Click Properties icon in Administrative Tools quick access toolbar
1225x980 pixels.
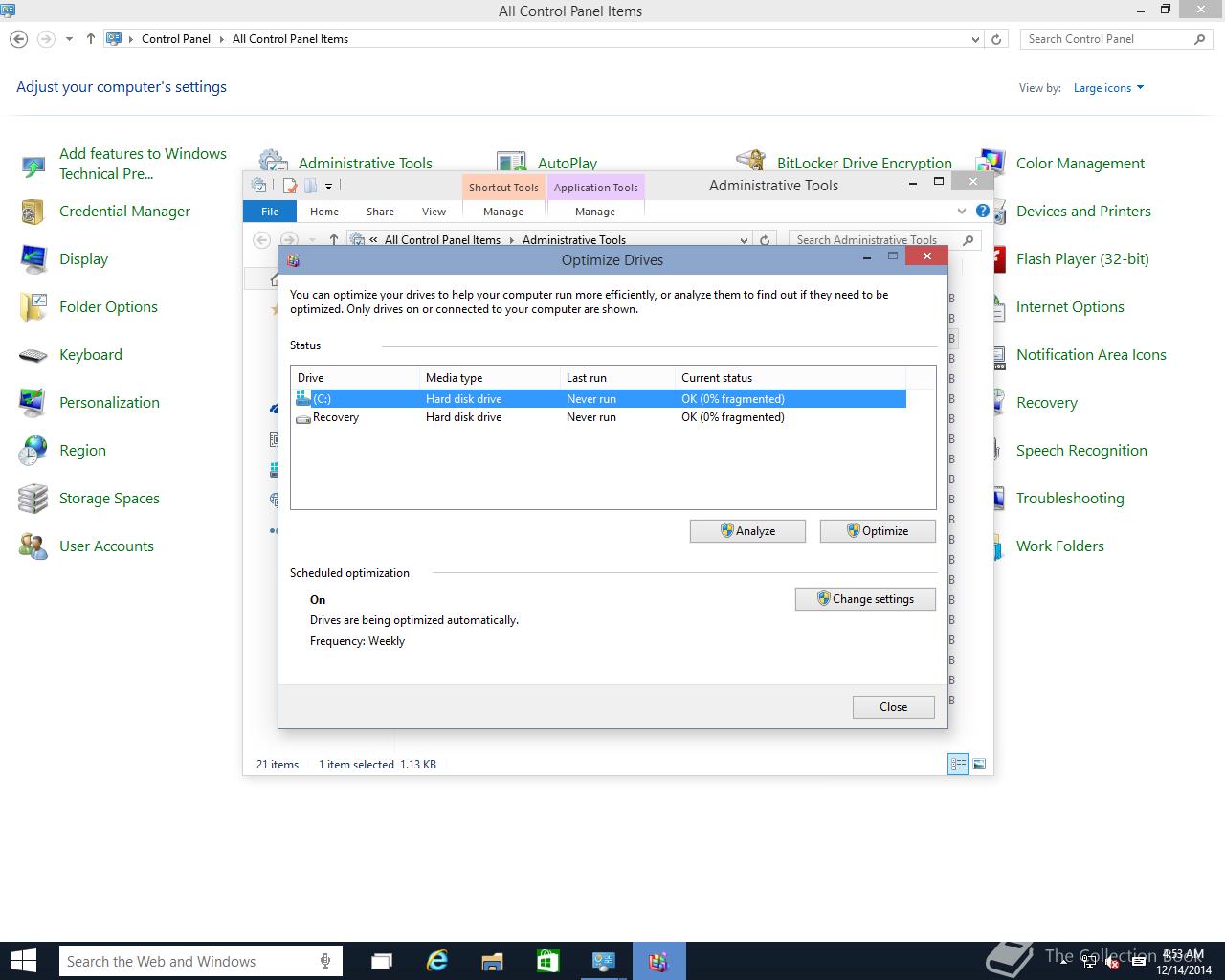(289, 186)
